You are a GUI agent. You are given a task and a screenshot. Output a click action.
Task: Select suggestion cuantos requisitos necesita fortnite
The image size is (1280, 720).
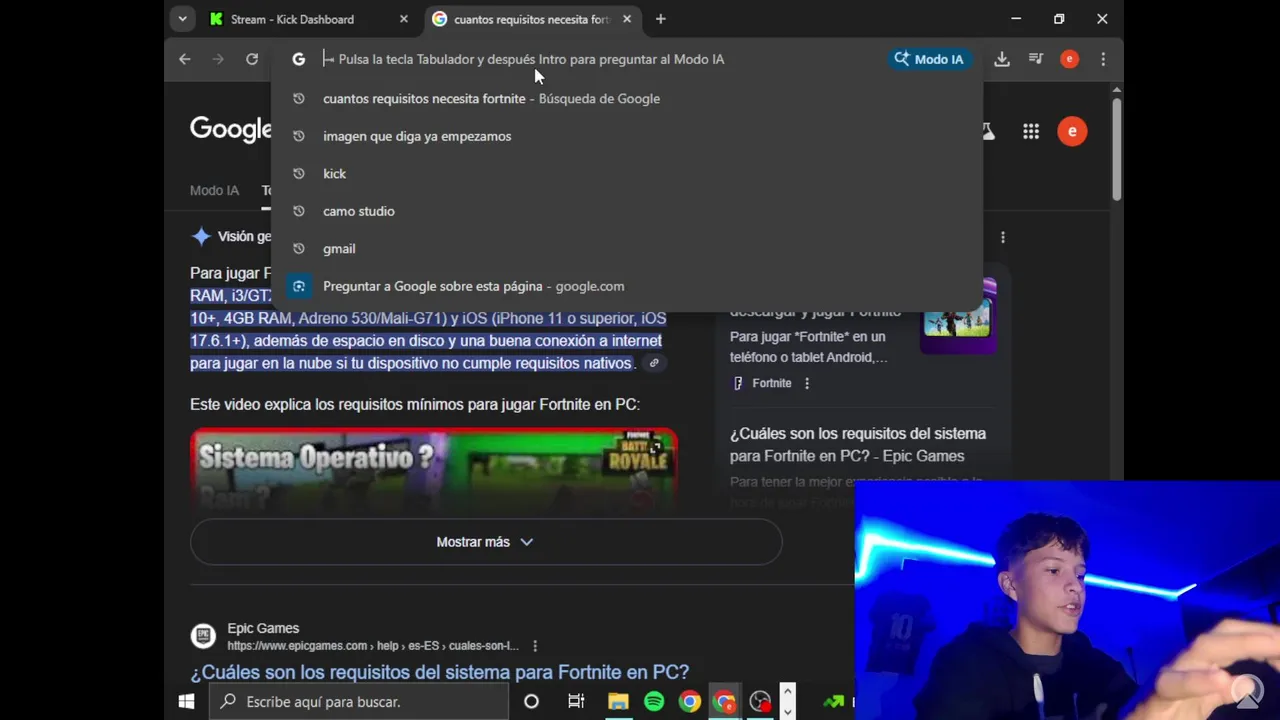click(x=628, y=98)
